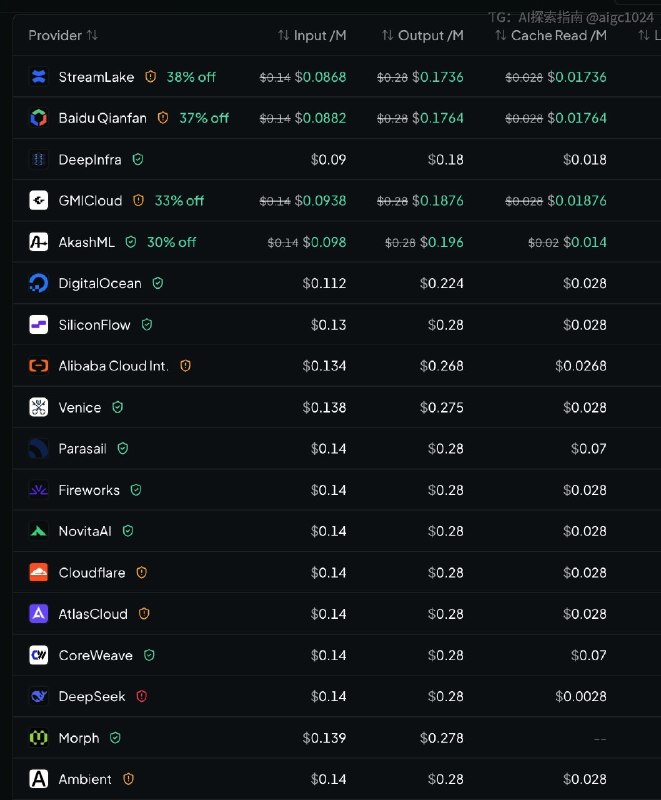The height and width of the screenshot is (800, 661).
Task: Click the Cloudflare provider logo
Action: point(39,572)
